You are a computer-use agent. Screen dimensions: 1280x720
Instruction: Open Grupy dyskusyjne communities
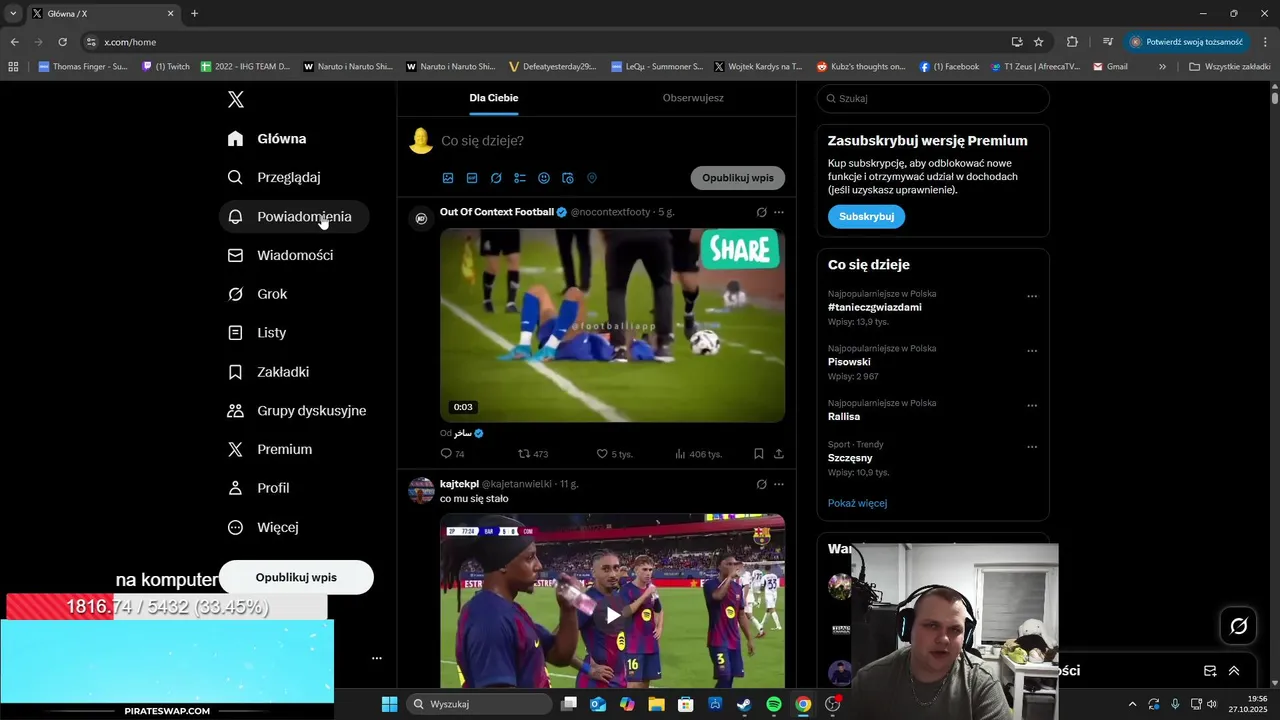click(x=297, y=411)
